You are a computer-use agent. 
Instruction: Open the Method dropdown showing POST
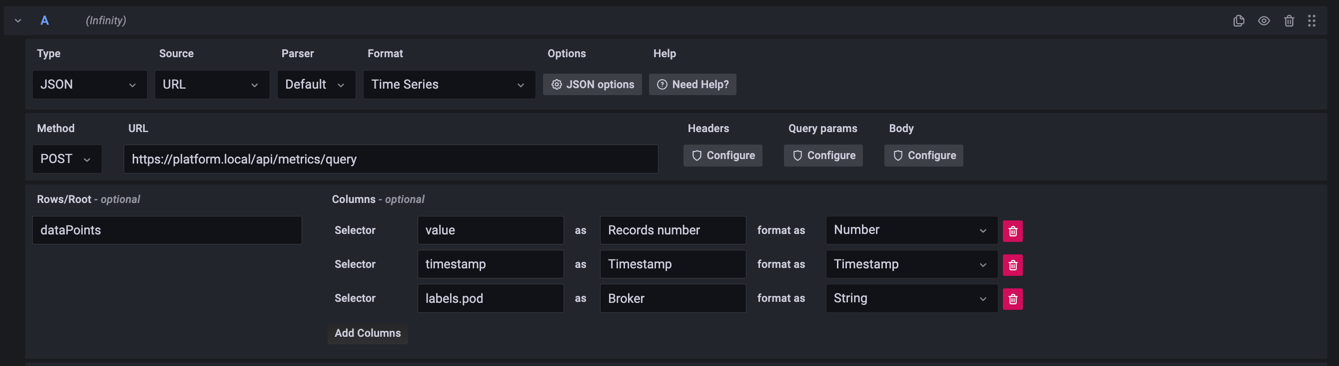pos(67,159)
